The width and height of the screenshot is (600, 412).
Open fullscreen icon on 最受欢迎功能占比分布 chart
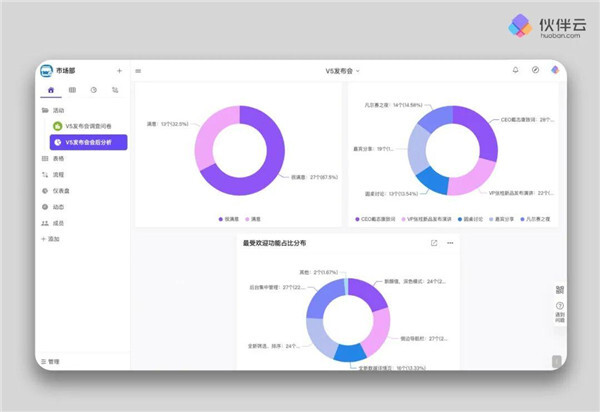(433, 243)
